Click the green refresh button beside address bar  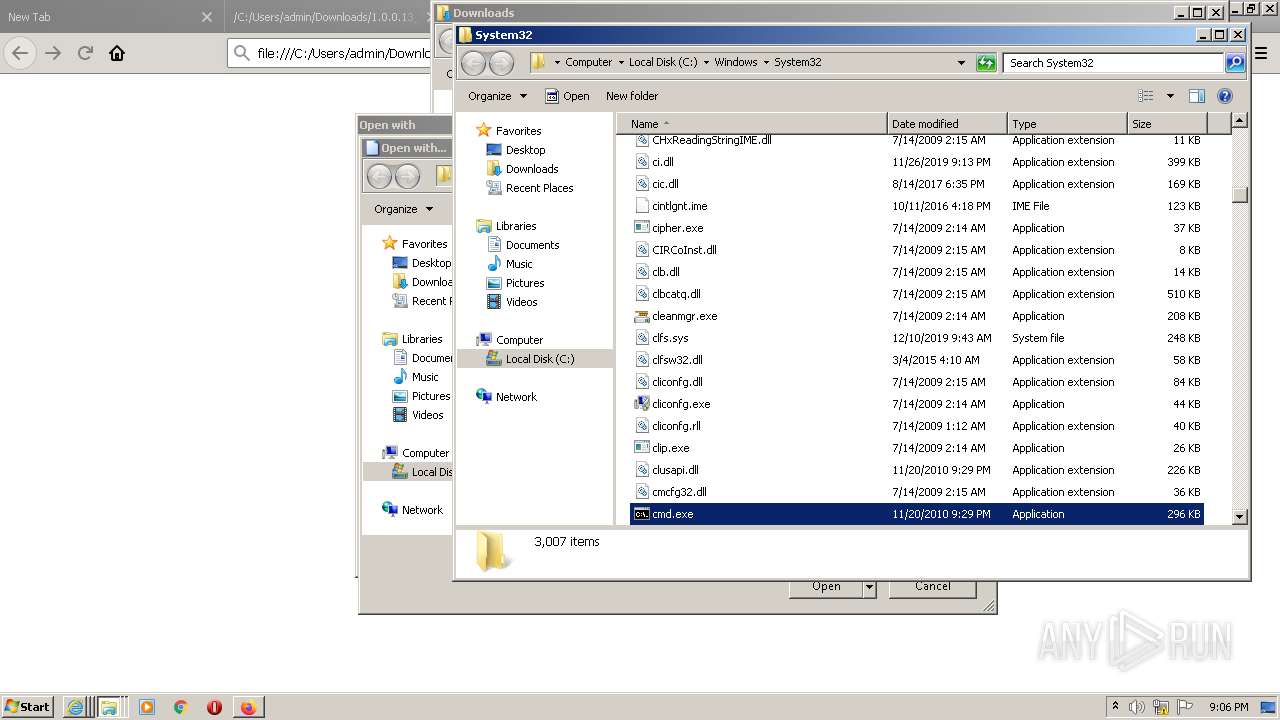pos(986,62)
